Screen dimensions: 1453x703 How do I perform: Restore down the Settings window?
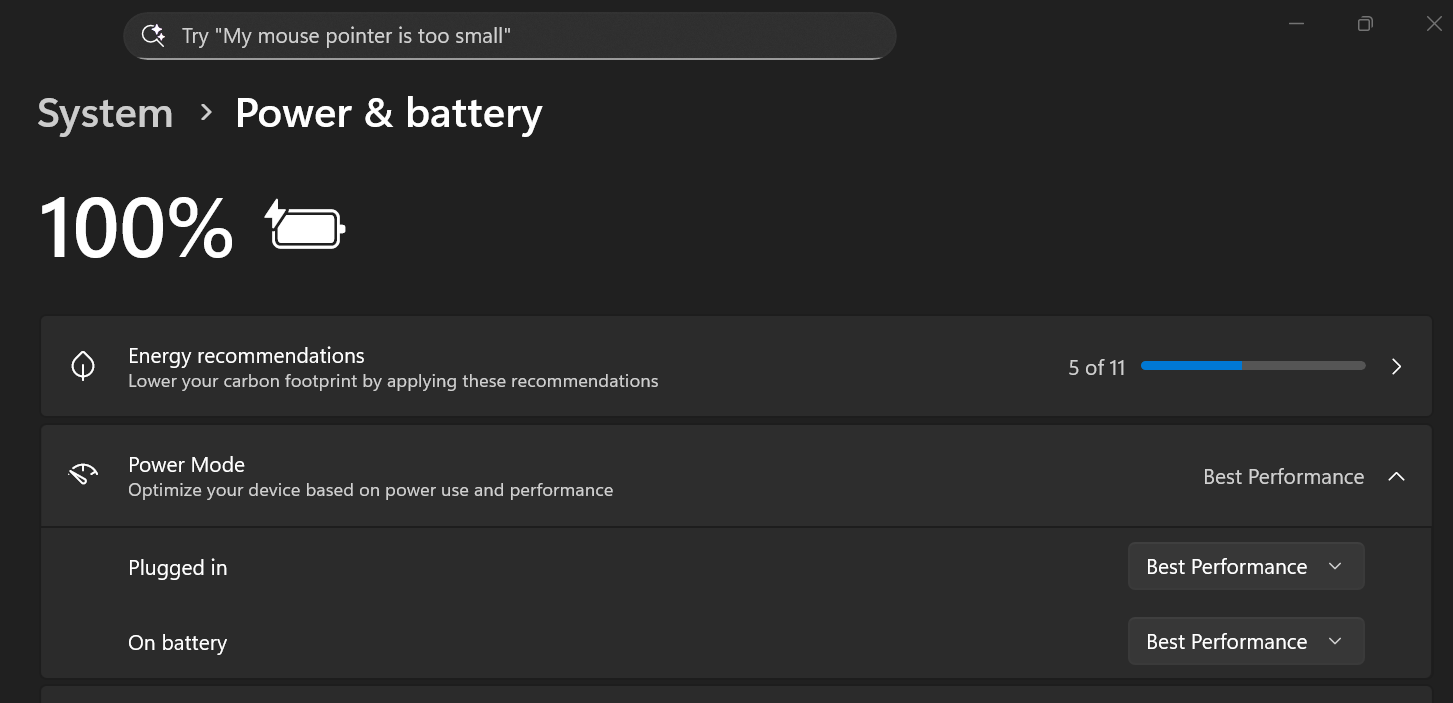click(1365, 24)
